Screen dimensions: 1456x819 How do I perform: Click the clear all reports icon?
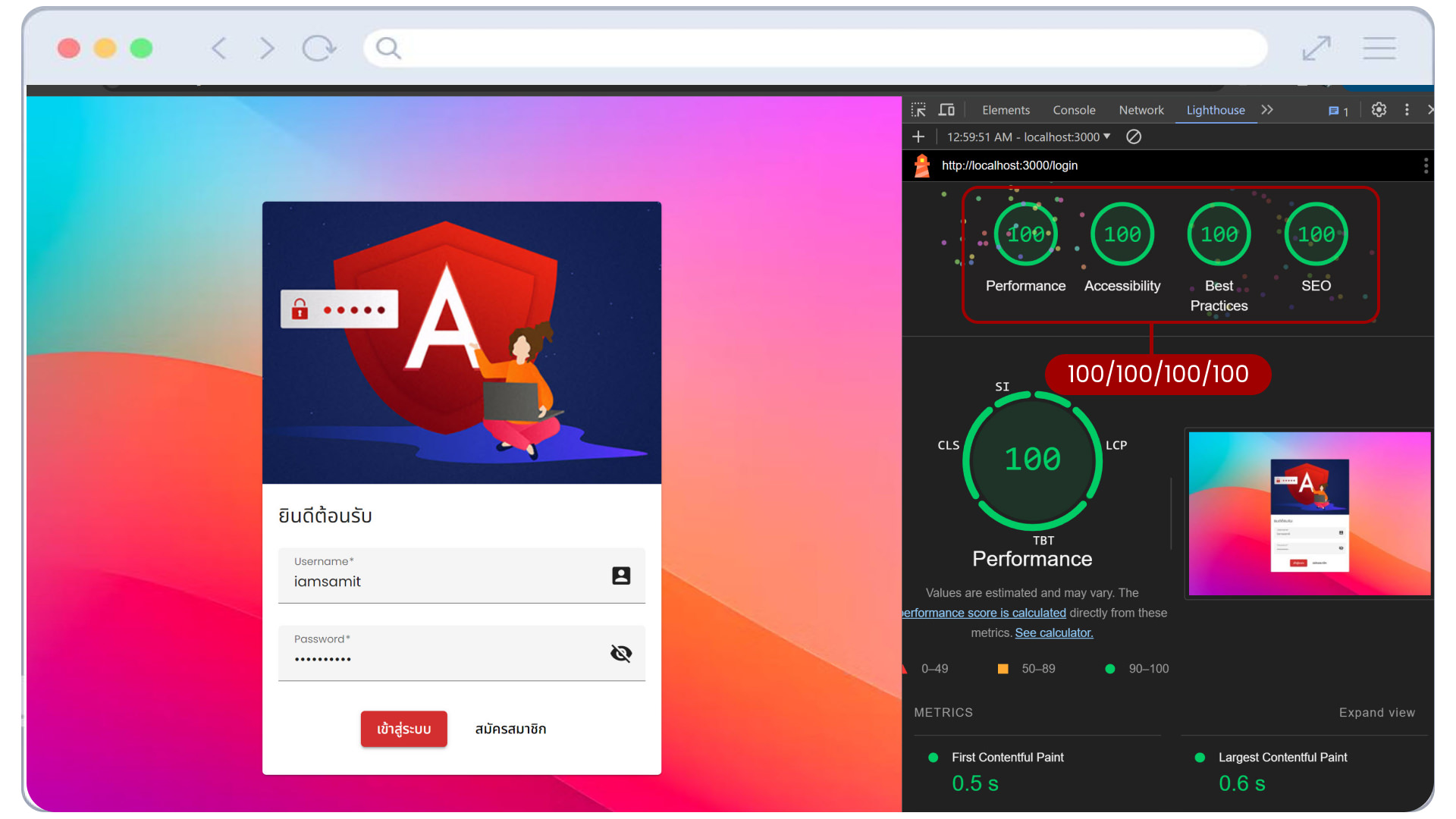click(1134, 136)
